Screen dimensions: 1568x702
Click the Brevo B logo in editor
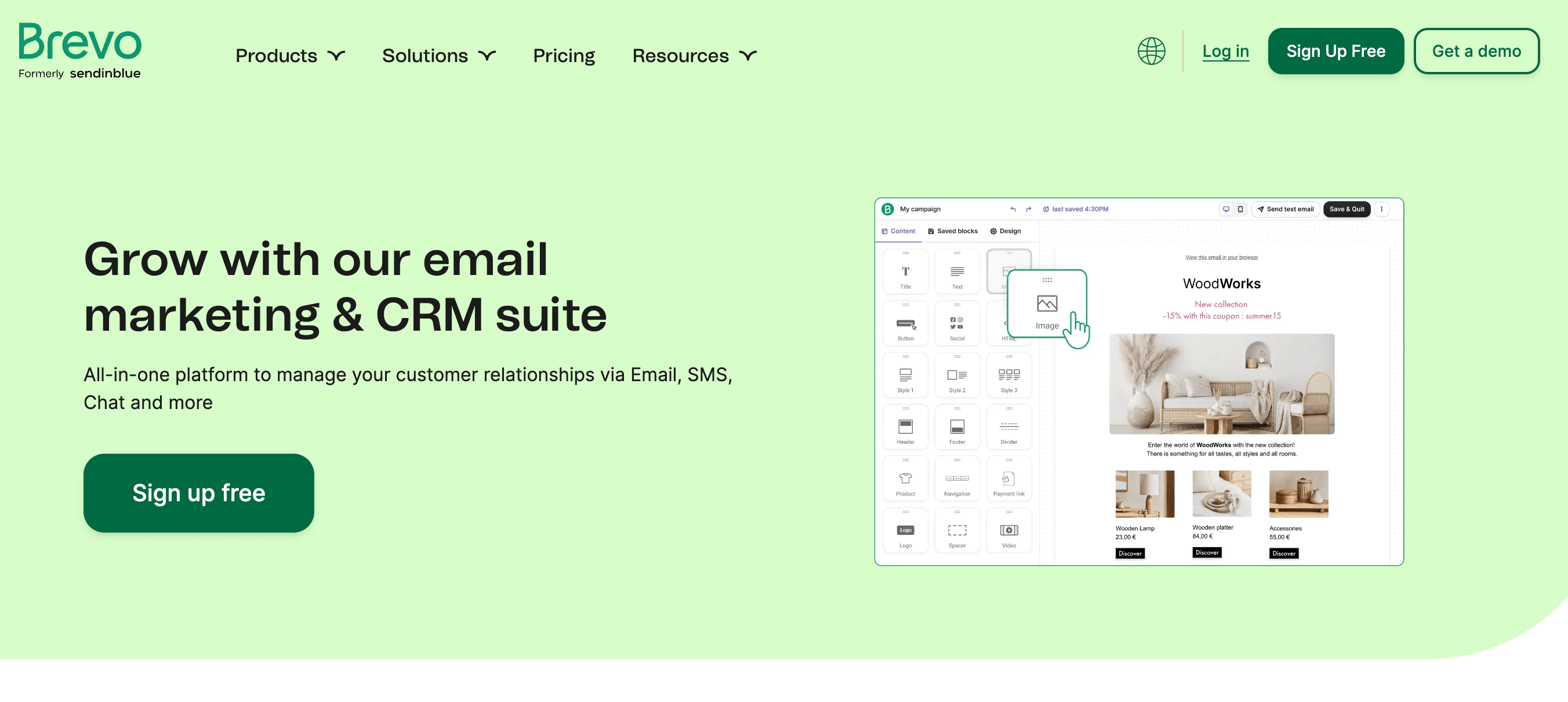[887, 209]
